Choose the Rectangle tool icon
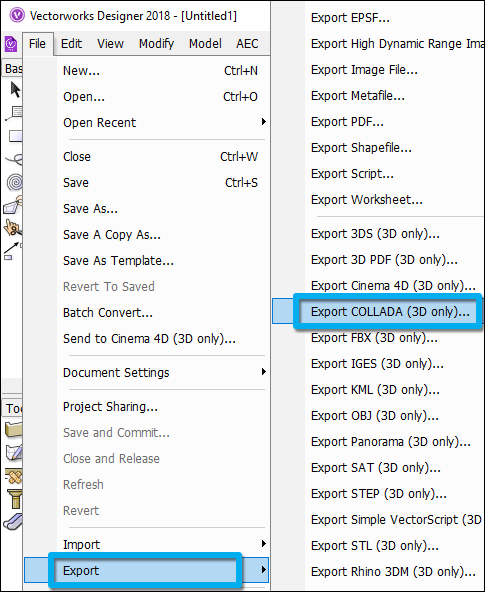Image resolution: width=485 pixels, height=592 pixels. pyautogui.click(x=15, y=136)
